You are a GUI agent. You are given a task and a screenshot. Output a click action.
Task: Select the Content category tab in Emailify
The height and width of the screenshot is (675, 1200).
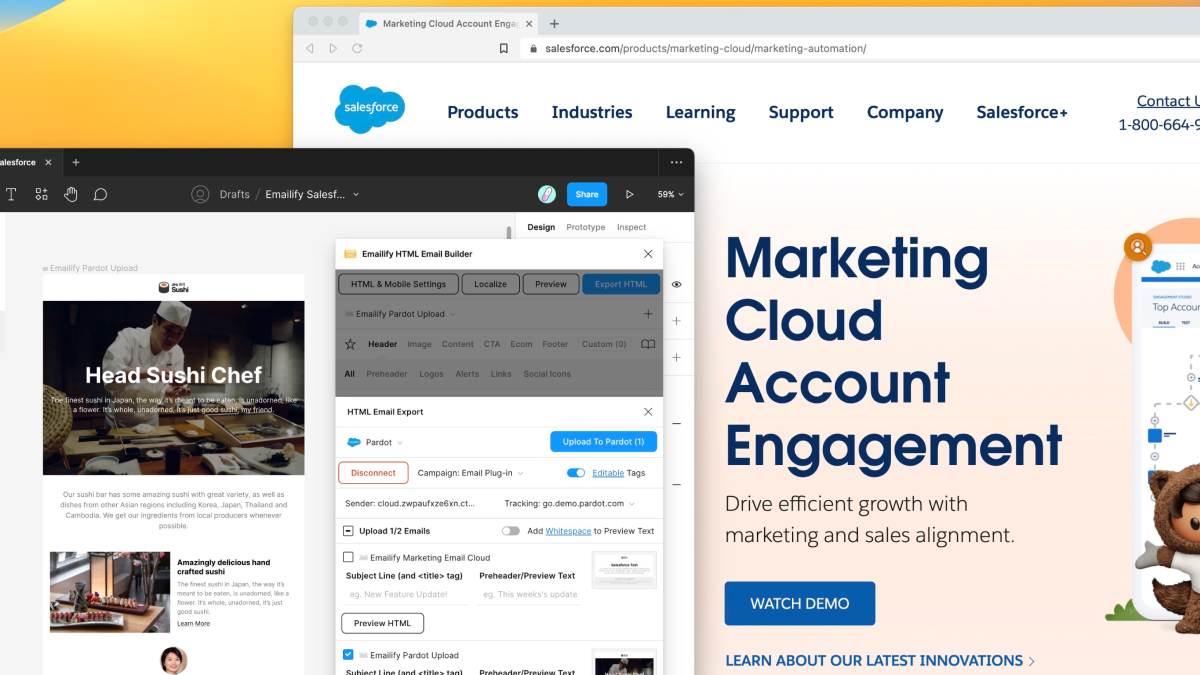tap(458, 344)
